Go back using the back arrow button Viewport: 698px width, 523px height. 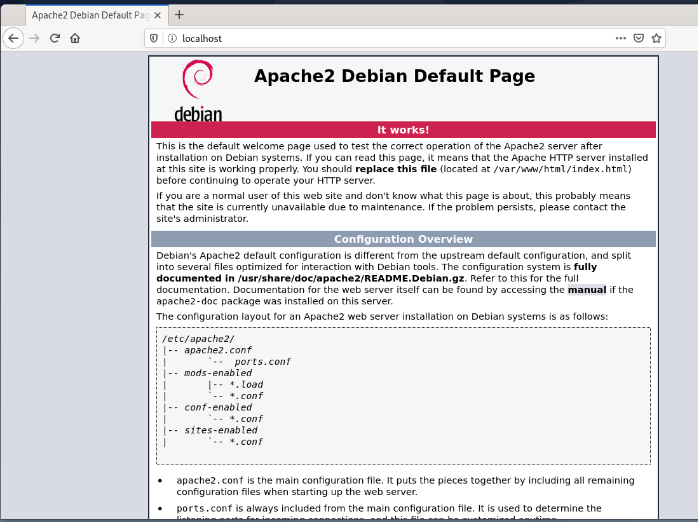click(13, 38)
